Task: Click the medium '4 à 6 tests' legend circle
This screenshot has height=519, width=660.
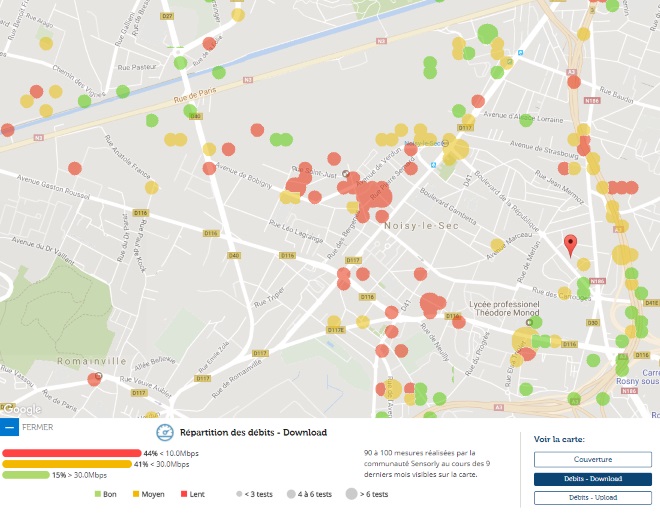Action: click(x=289, y=494)
